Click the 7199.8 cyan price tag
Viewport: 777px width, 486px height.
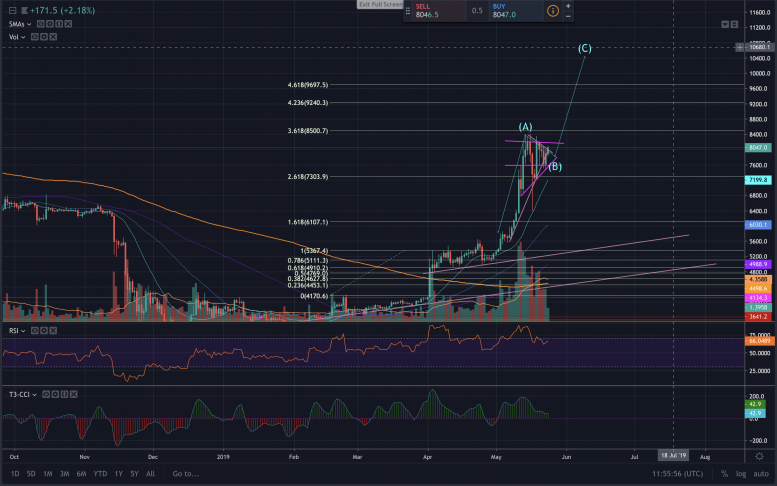[758, 180]
